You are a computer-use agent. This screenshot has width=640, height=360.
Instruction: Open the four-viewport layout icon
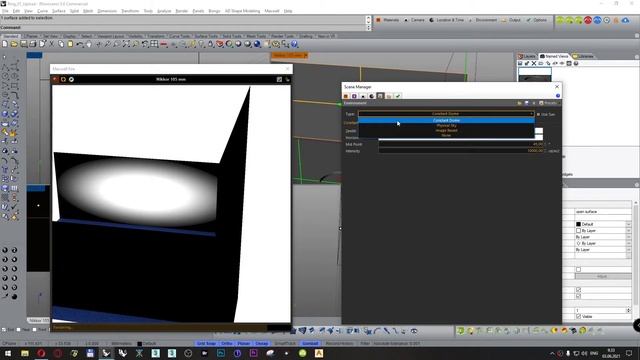click(x=154, y=44)
